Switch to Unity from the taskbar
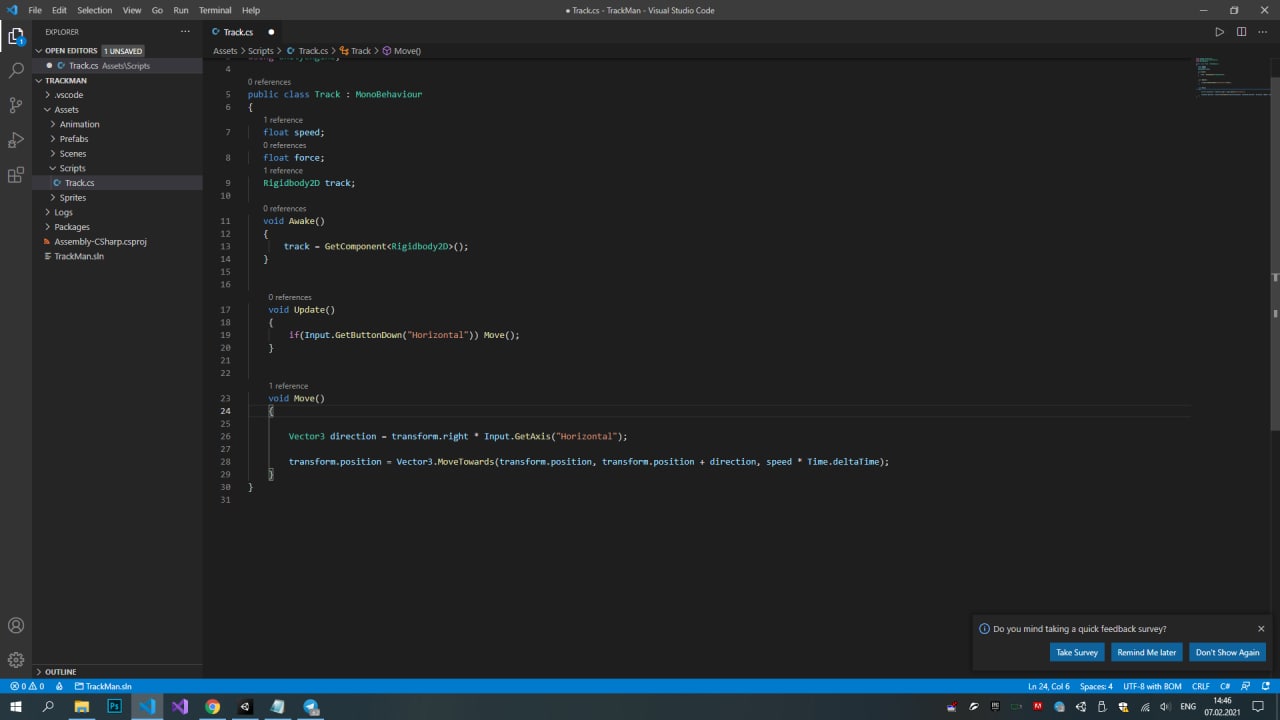This screenshot has width=1280, height=720. 245,706
